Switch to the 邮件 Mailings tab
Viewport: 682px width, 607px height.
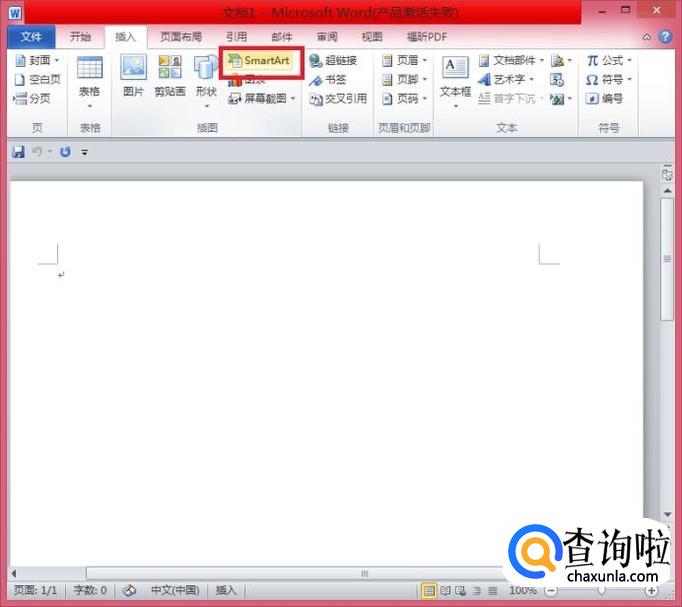point(282,37)
